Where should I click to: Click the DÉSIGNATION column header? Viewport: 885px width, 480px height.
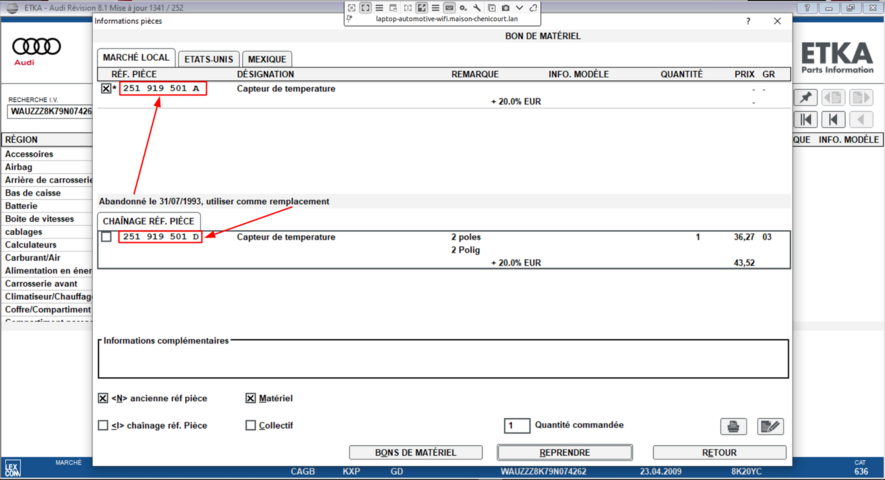pyautogui.click(x=265, y=74)
